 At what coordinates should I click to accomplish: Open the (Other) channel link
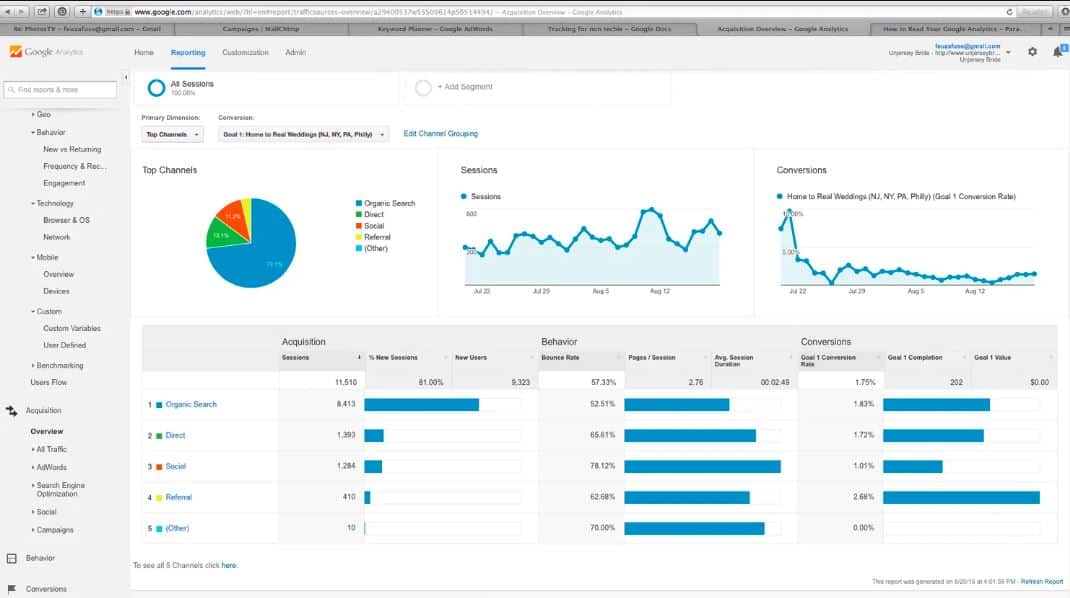click(x=177, y=528)
